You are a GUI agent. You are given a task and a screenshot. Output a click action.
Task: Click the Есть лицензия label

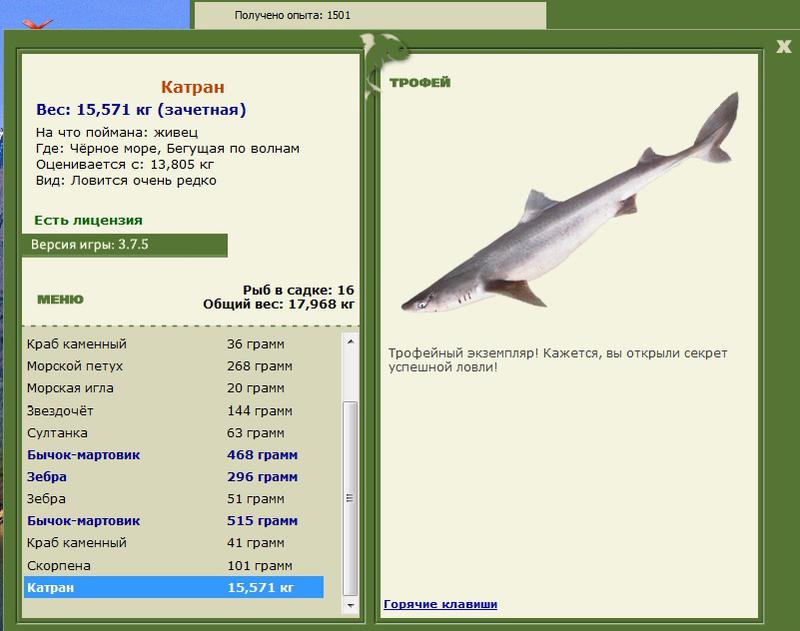[x=88, y=220]
